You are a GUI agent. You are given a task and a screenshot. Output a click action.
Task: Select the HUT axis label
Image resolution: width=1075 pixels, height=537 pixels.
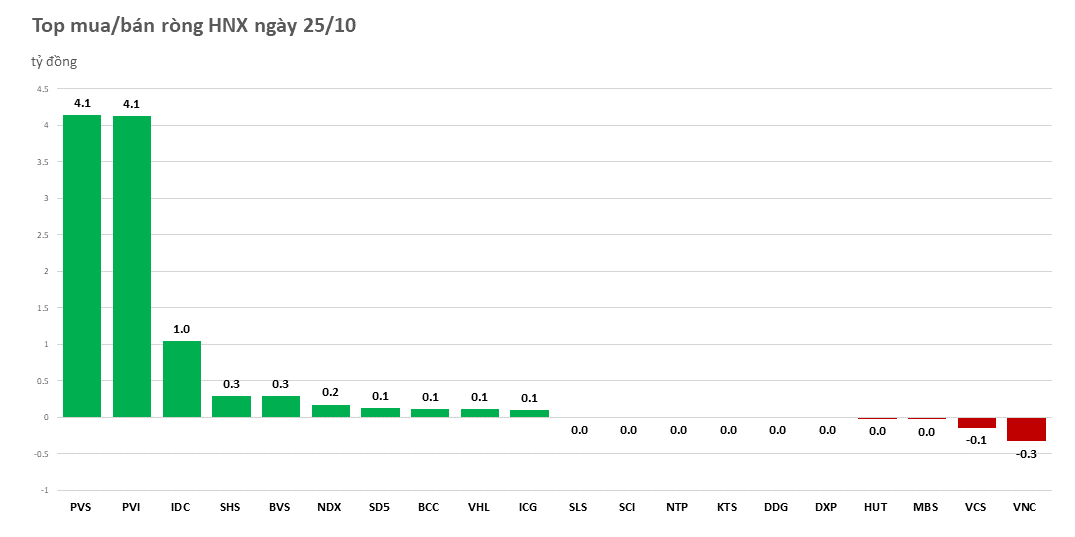pyautogui.click(x=876, y=507)
